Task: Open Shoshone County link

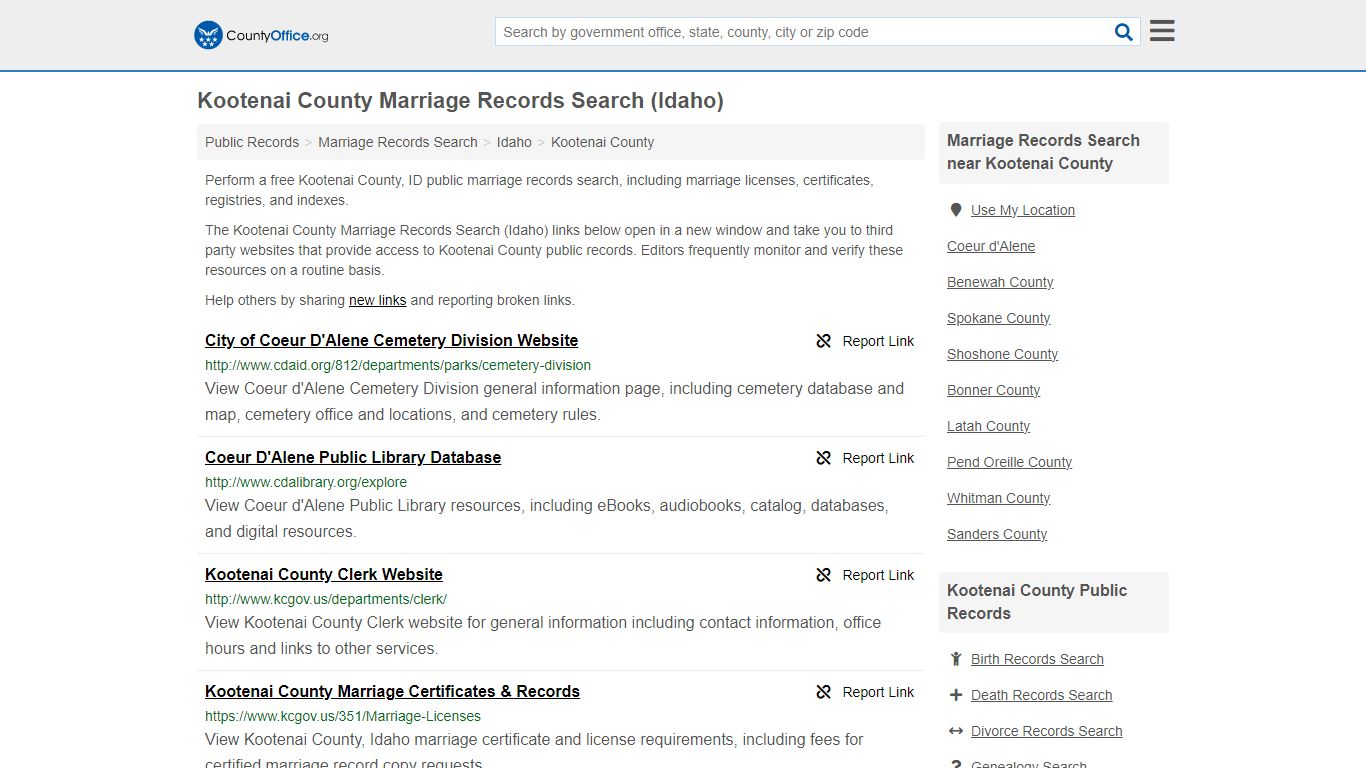Action: click(x=1002, y=354)
